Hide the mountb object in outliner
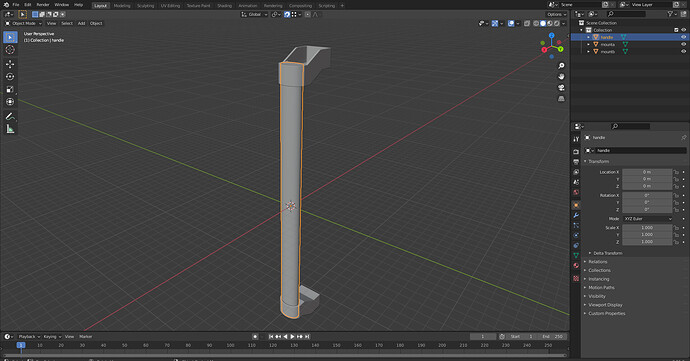 pos(683,52)
